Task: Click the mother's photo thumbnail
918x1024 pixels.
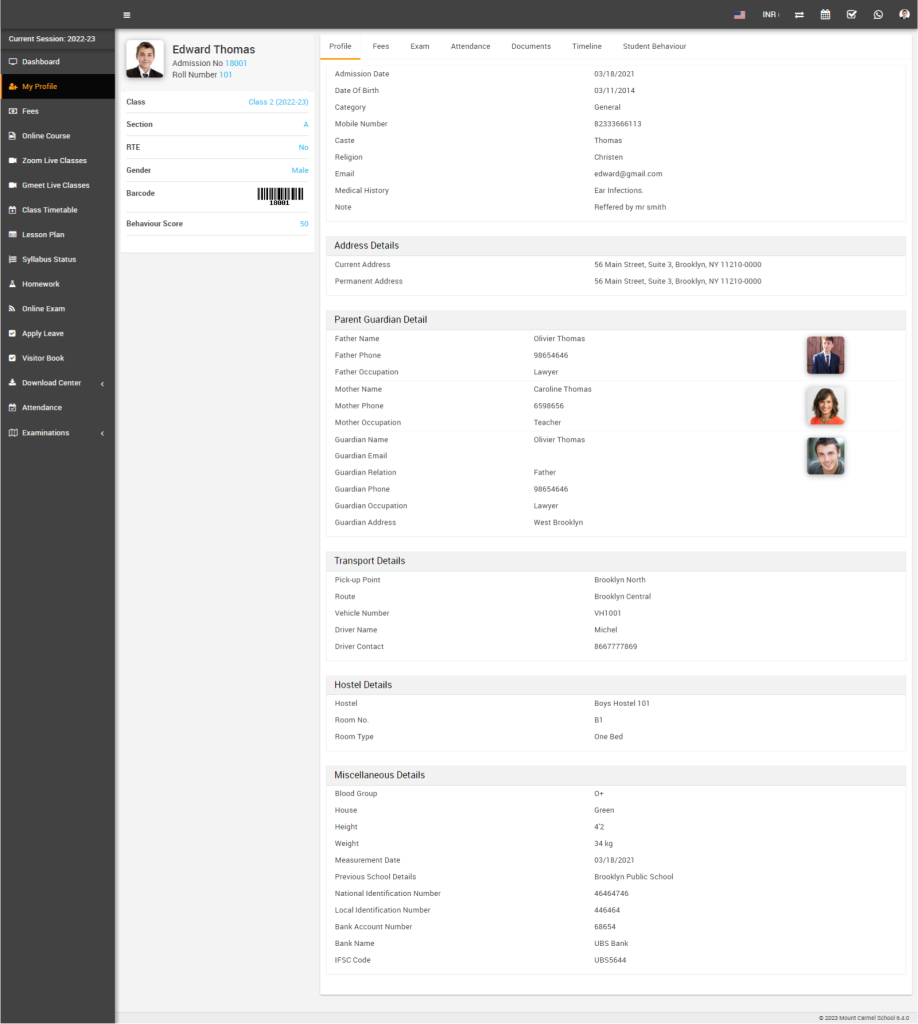Action: [825, 405]
